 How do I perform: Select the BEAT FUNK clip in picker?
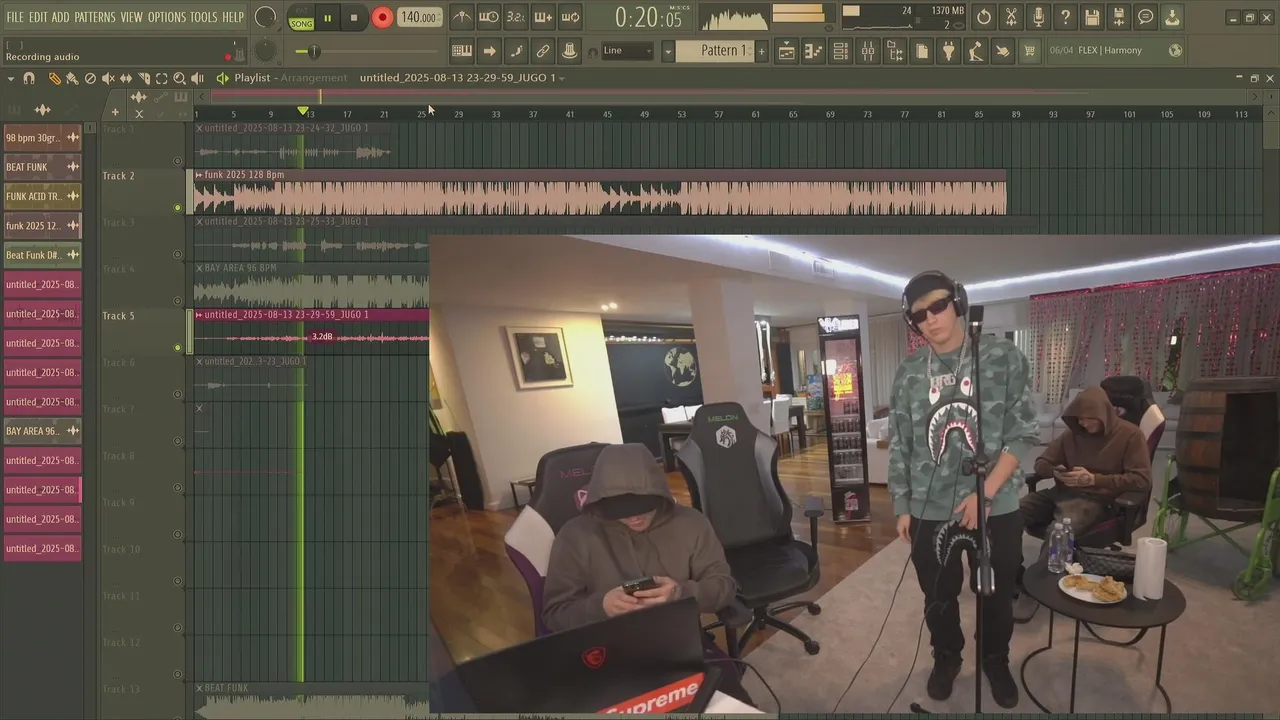[x=43, y=167]
